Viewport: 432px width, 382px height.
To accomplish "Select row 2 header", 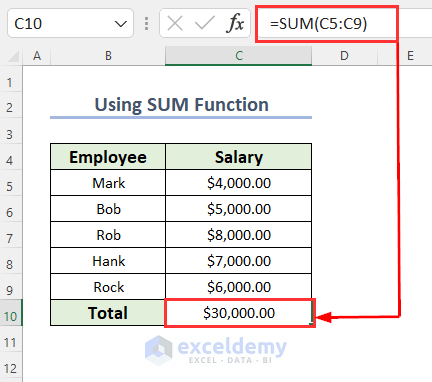I will 11,105.
